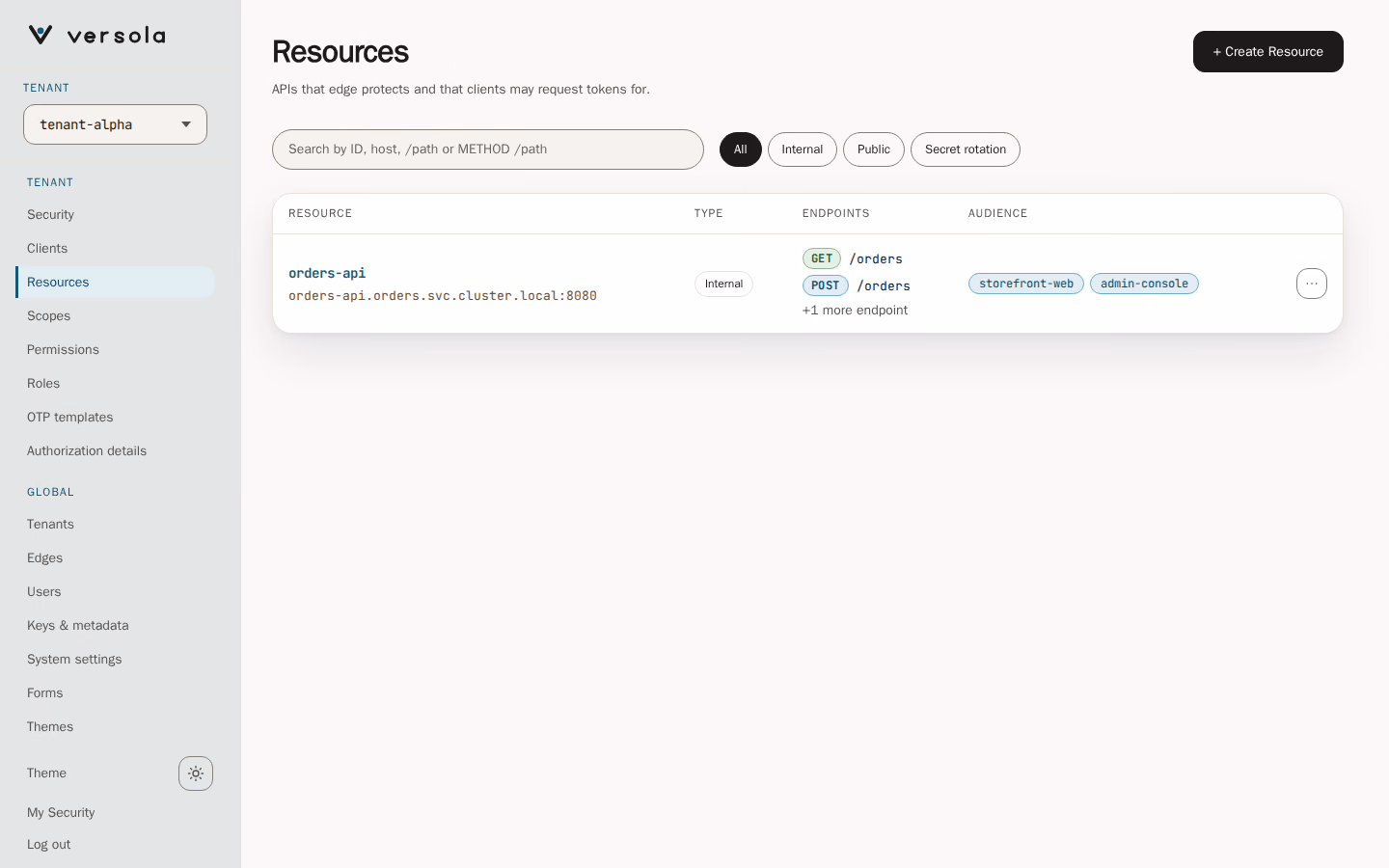
Task: Expand the +1 more endpoint link
Action: [x=855, y=311]
